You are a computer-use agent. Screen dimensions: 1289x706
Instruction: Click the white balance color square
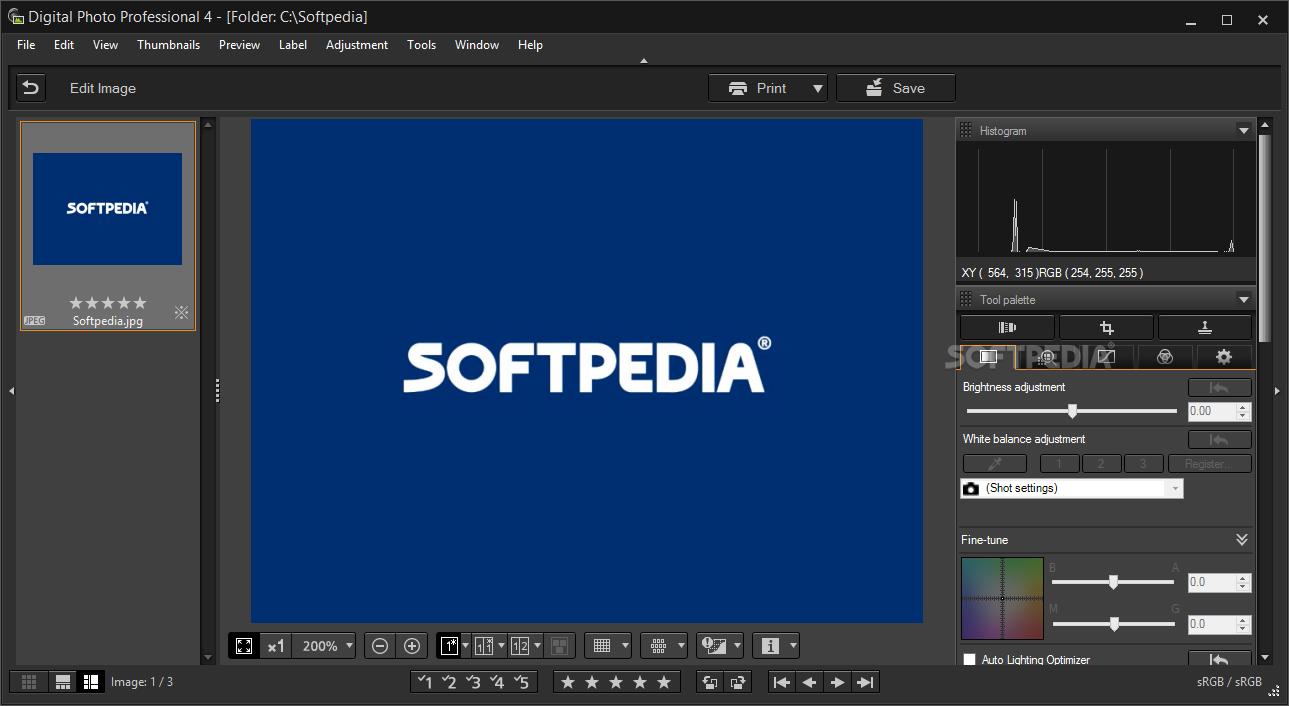click(1002, 598)
